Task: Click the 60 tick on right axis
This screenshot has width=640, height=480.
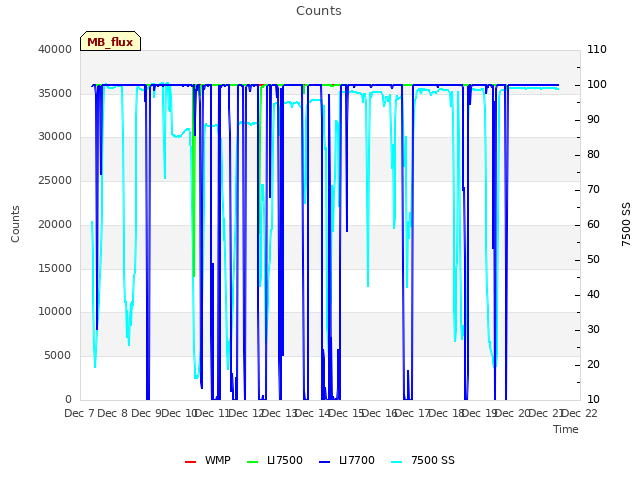Action: click(x=593, y=224)
